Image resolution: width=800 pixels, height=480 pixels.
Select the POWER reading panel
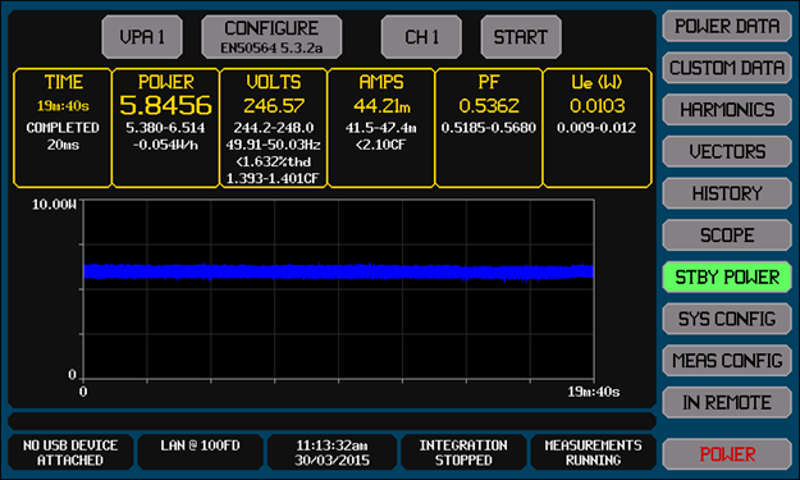coord(164,127)
